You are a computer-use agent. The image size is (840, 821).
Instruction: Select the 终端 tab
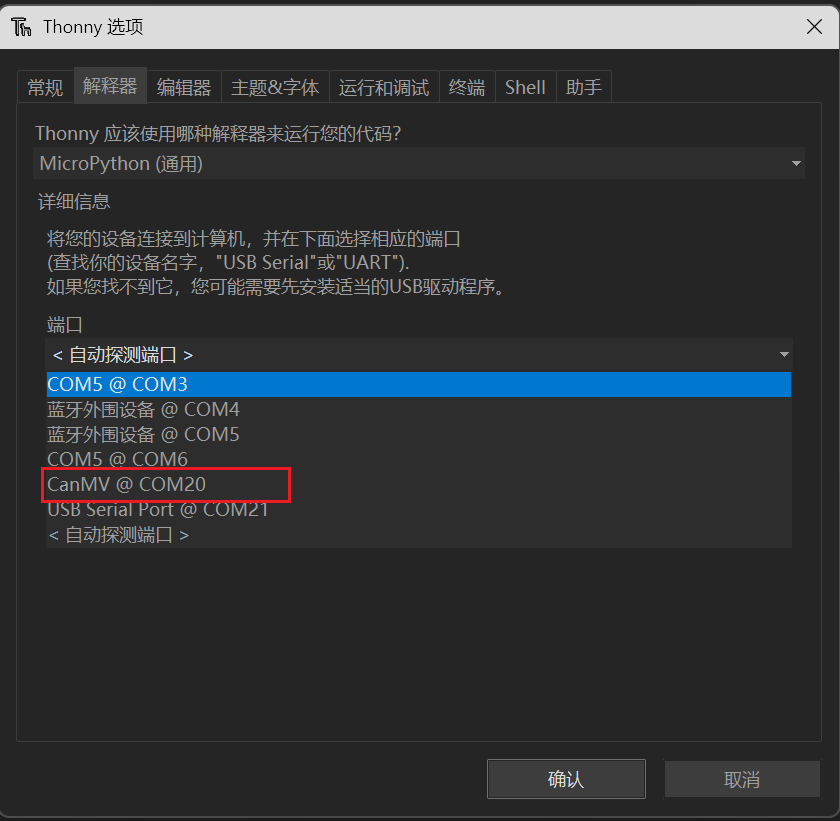pyautogui.click(x=467, y=87)
